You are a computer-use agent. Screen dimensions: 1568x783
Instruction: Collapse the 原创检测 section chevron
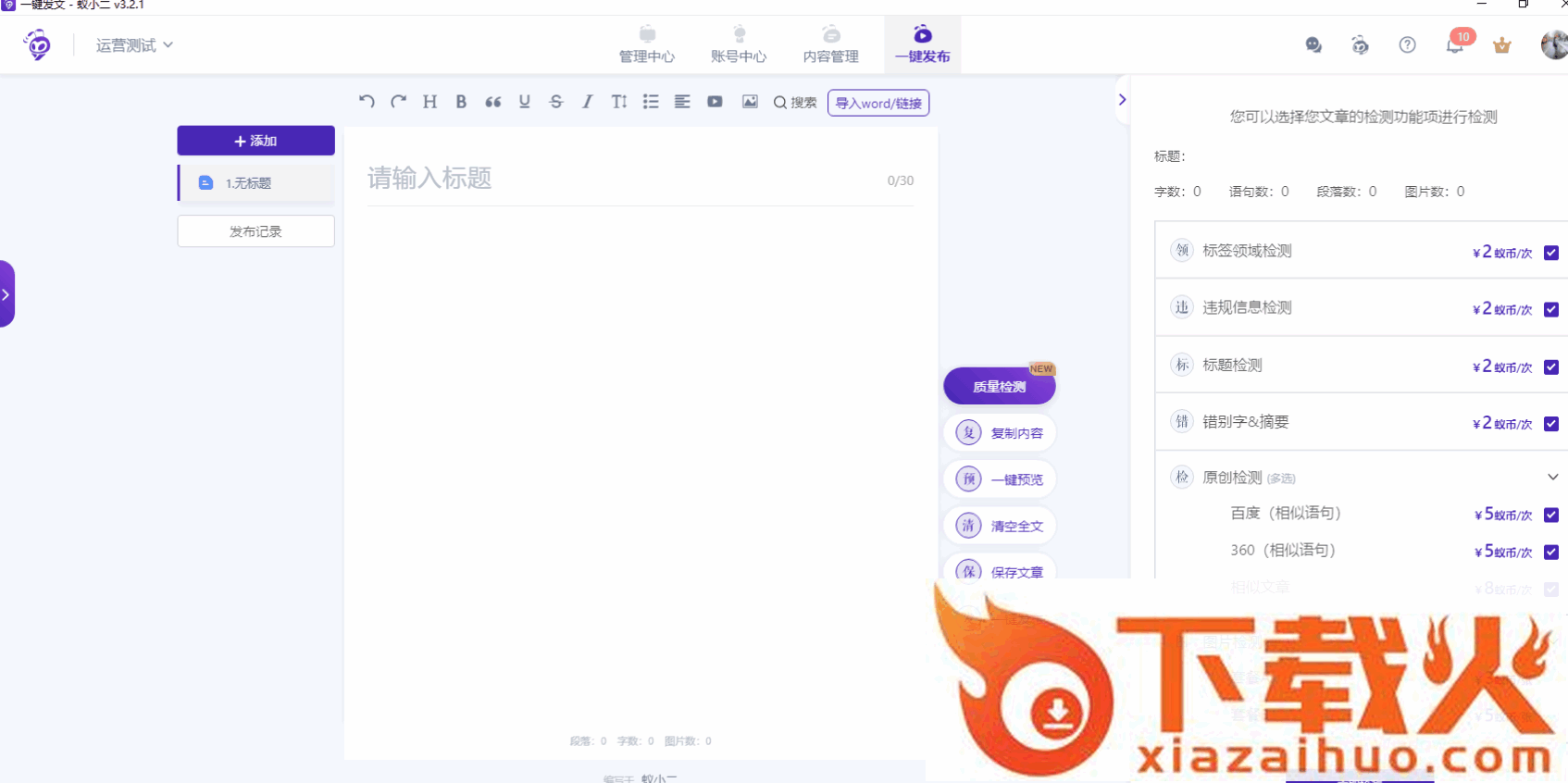click(x=1552, y=478)
